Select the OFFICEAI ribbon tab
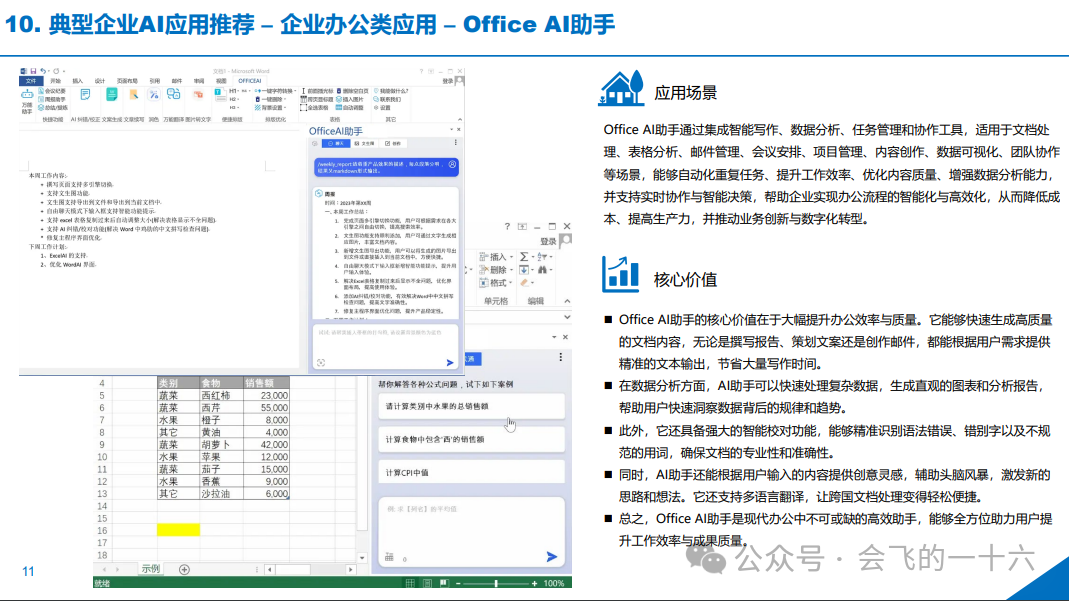This screenshot has width=1069, height=601. [x=250, y=80]
